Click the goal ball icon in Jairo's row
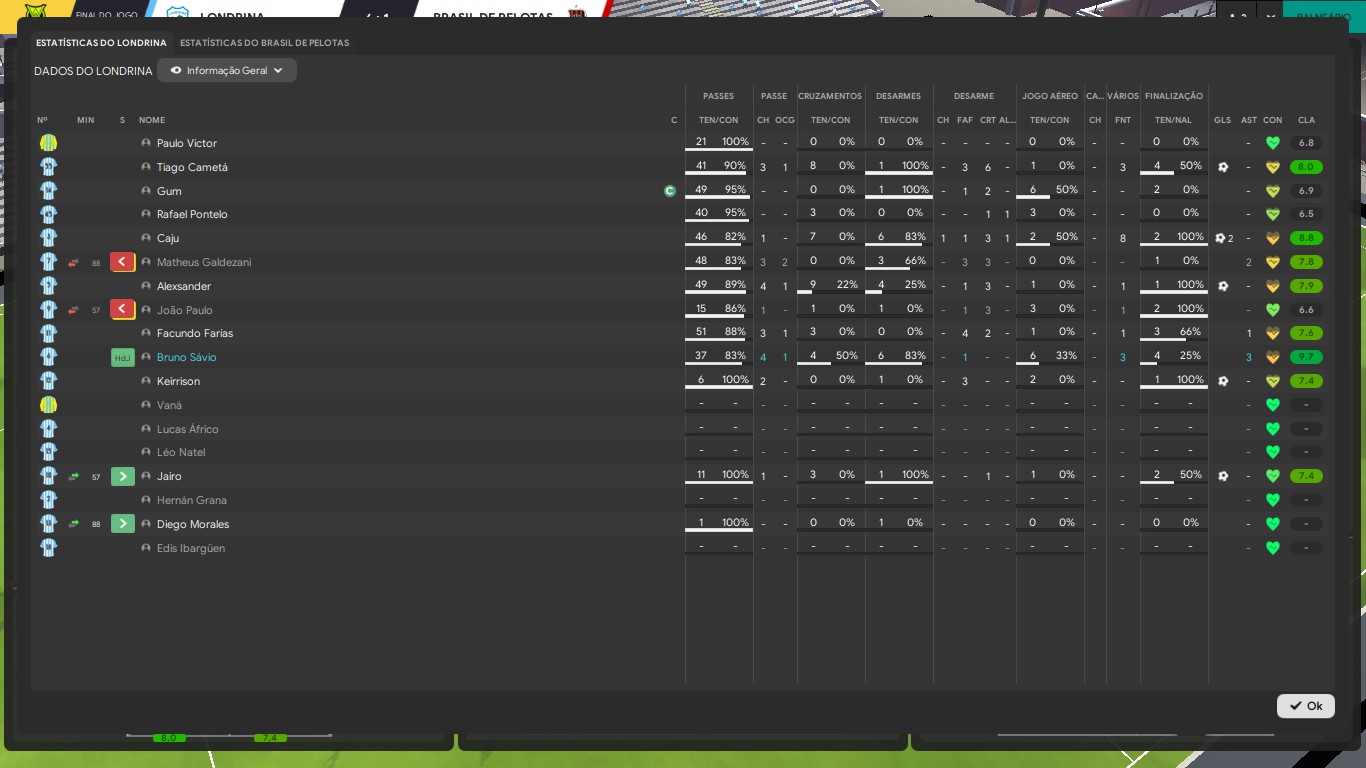1366x768 pixels. 1223,476
